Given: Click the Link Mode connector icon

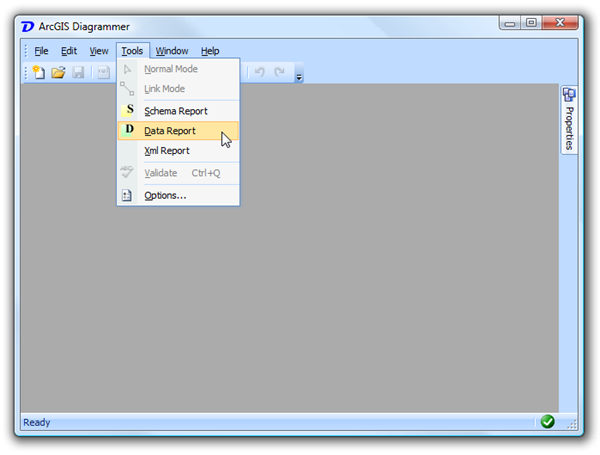Looking at the screenshot, I should tap(127, 89).
